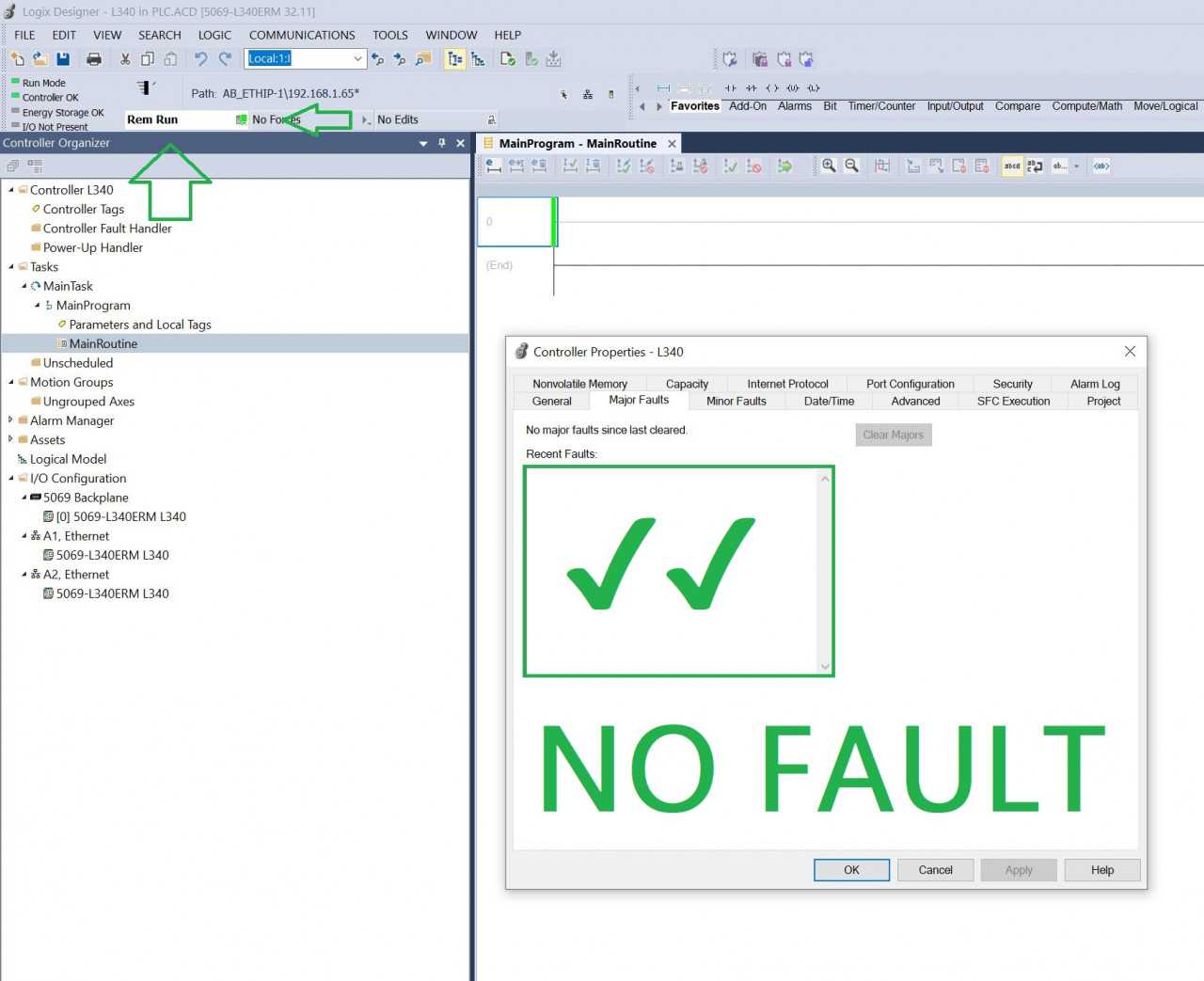Insert Examine On (XIC) contact instruction
This screenshot has height=981, width=1204.
[730, 88]
